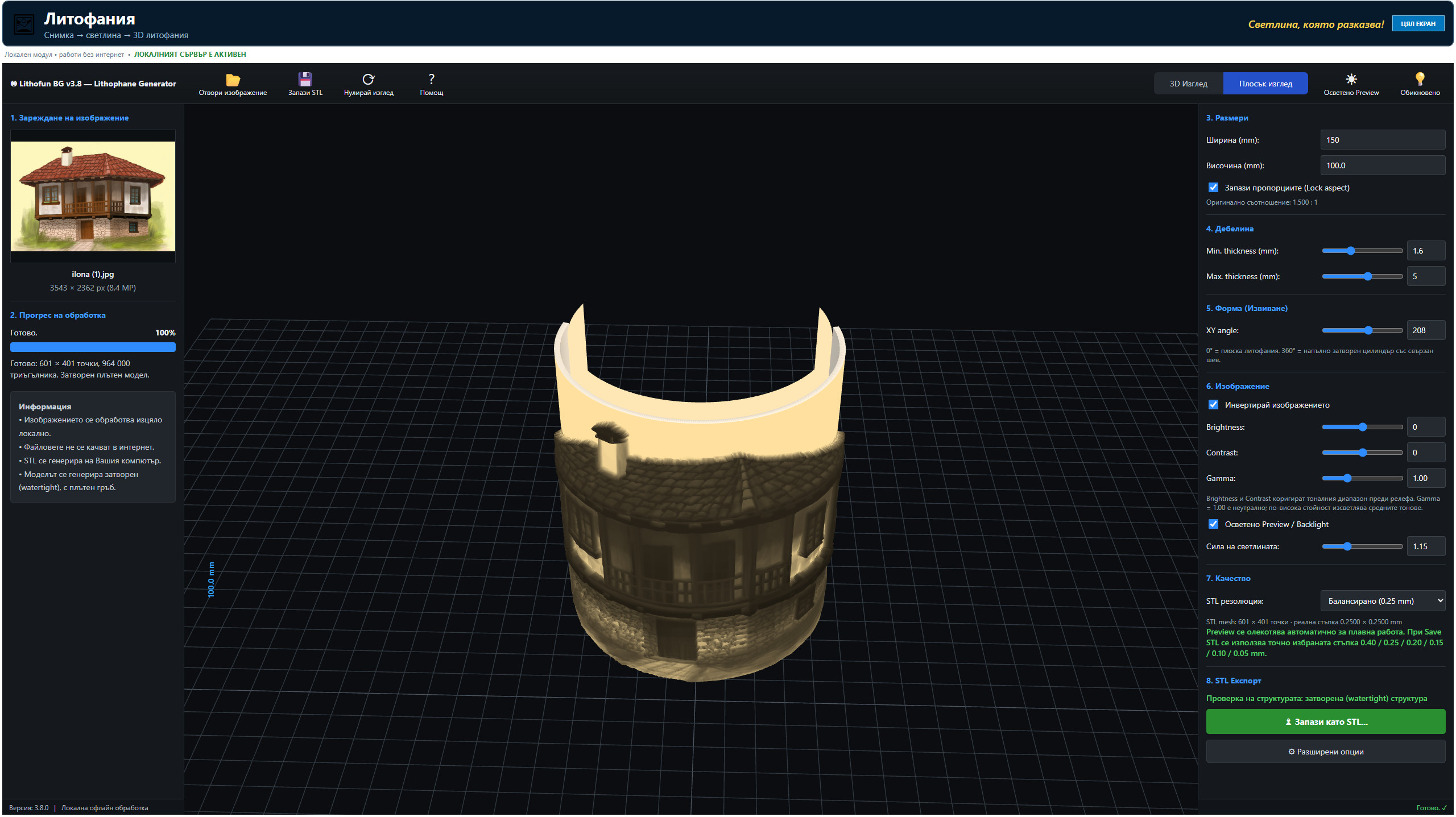The width and height of the screenshot is (1456, 817).
Task: Click Височина (mm) input field
Action: coord(1383,165)
